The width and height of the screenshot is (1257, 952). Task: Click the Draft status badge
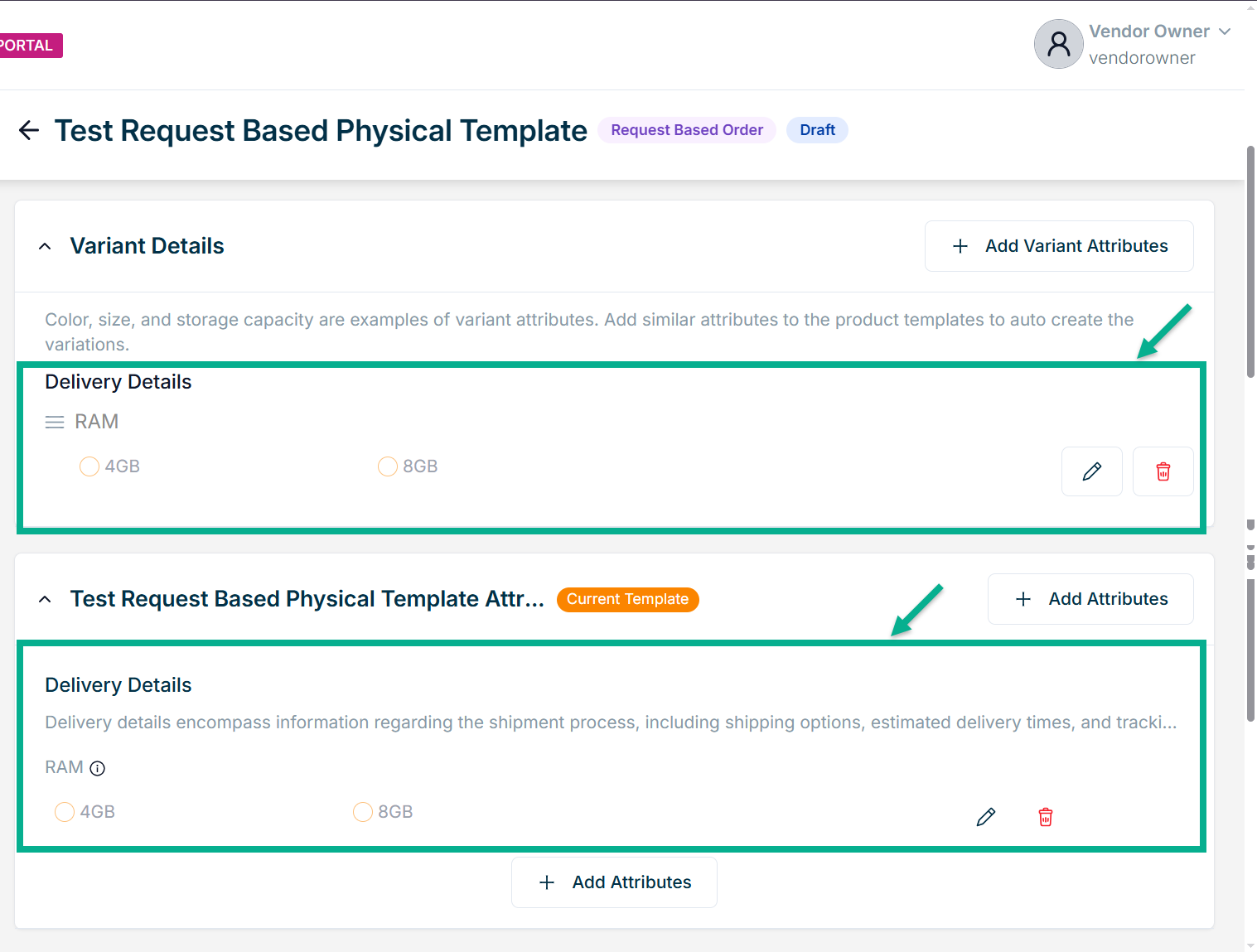tap(817, 130)
